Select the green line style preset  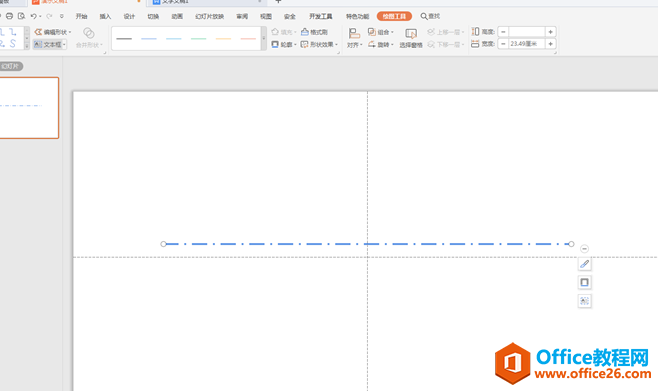coord(198,39)
